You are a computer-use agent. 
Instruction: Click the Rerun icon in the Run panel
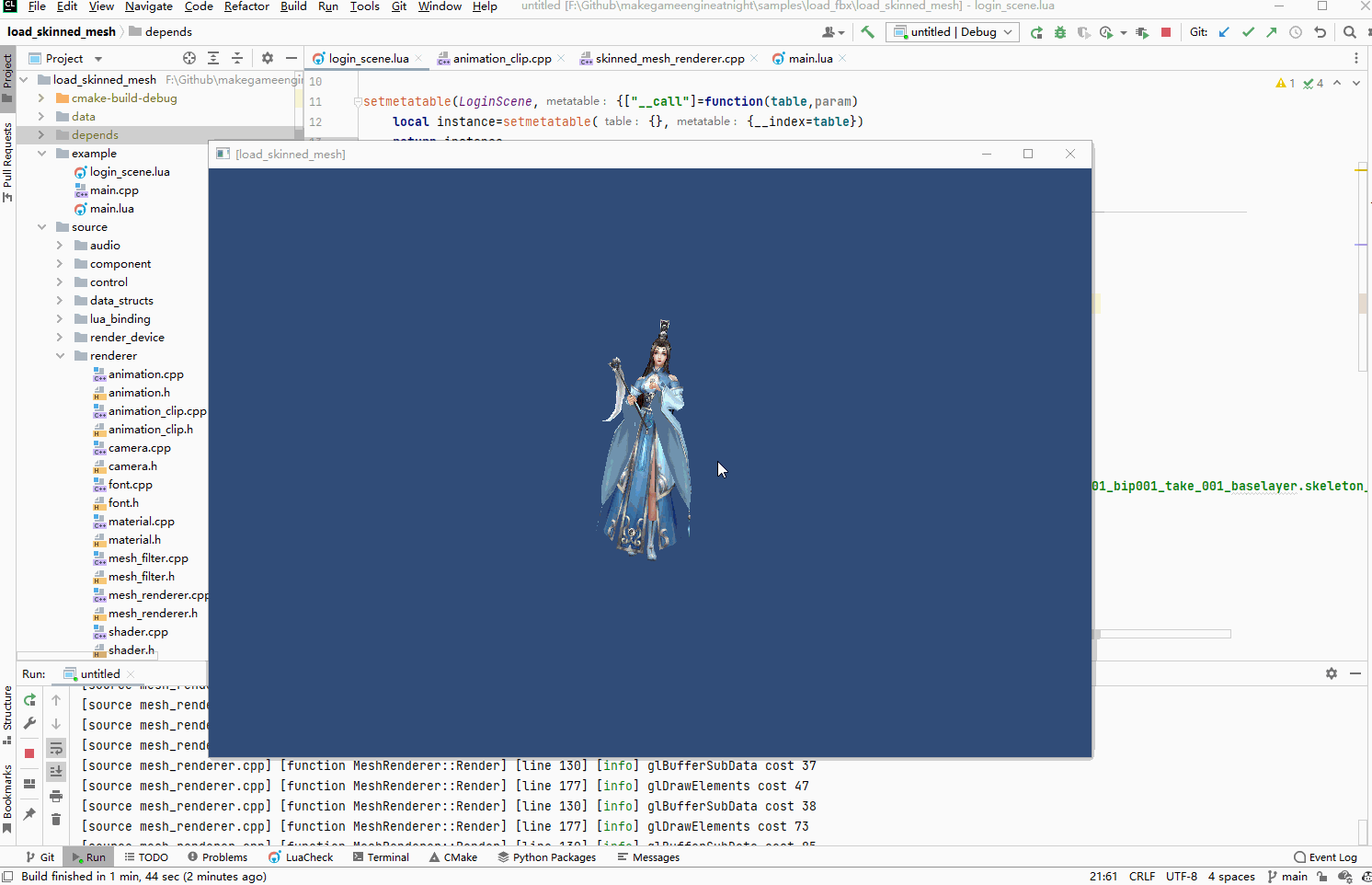[29, 700]
